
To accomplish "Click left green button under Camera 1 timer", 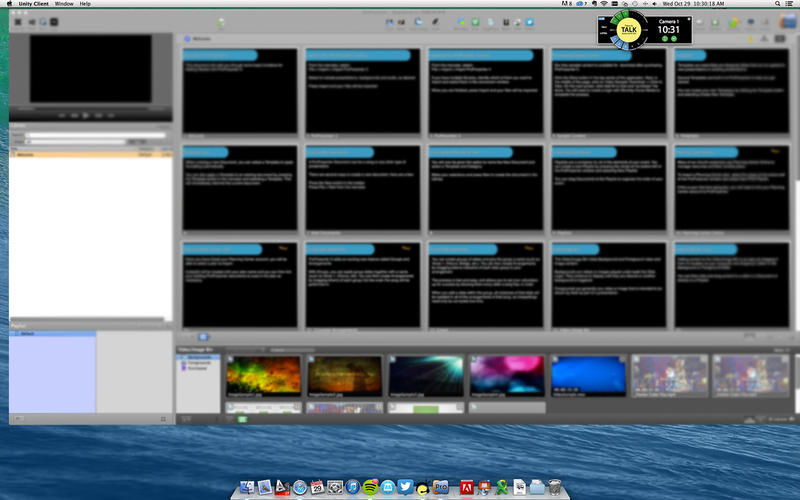I will pos(666,38).
